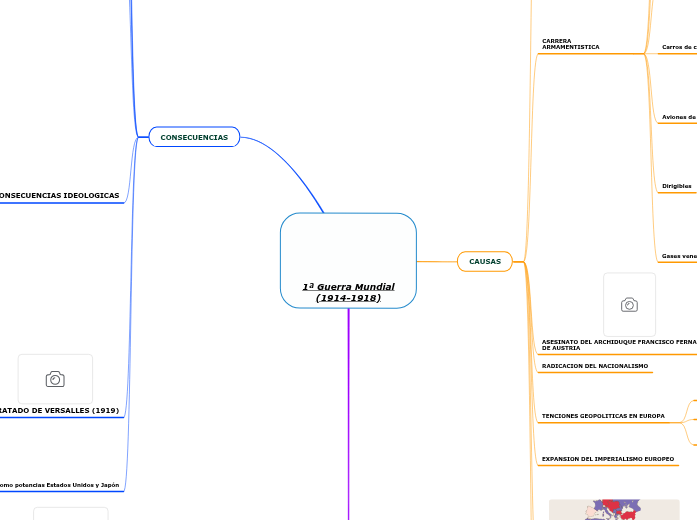Select the CAUSAS branch node
697x520 pixels.
(485, 261)
